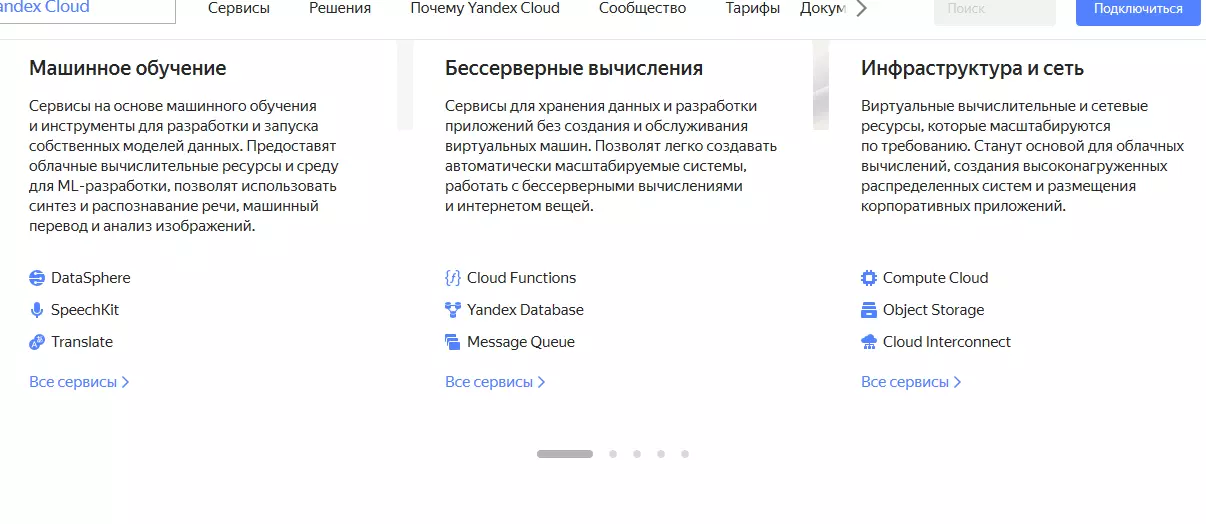
Task: Go to the fourth carousel slide dot
Action: click(x=661, y=454)
